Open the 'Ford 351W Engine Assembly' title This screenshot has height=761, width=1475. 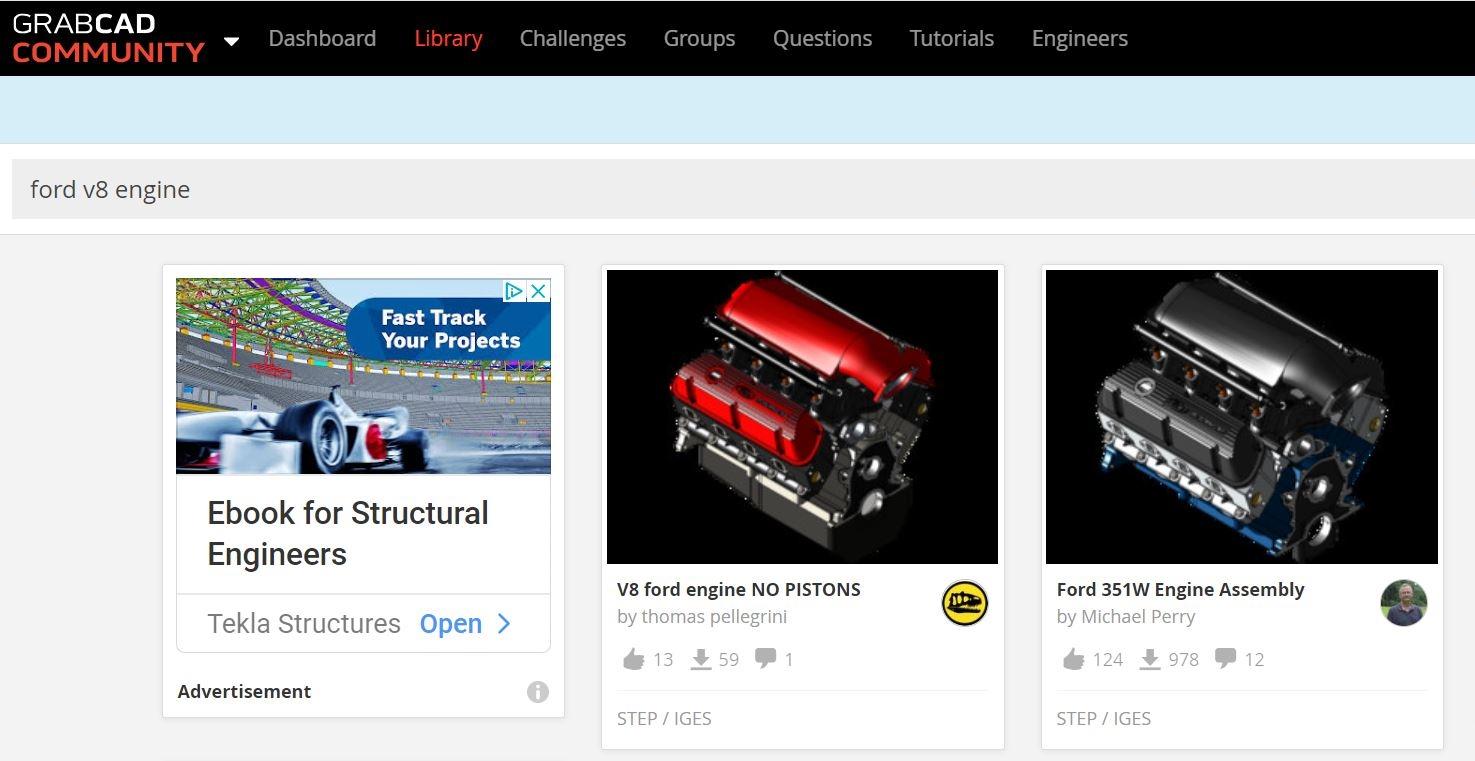click(1180, 589)
